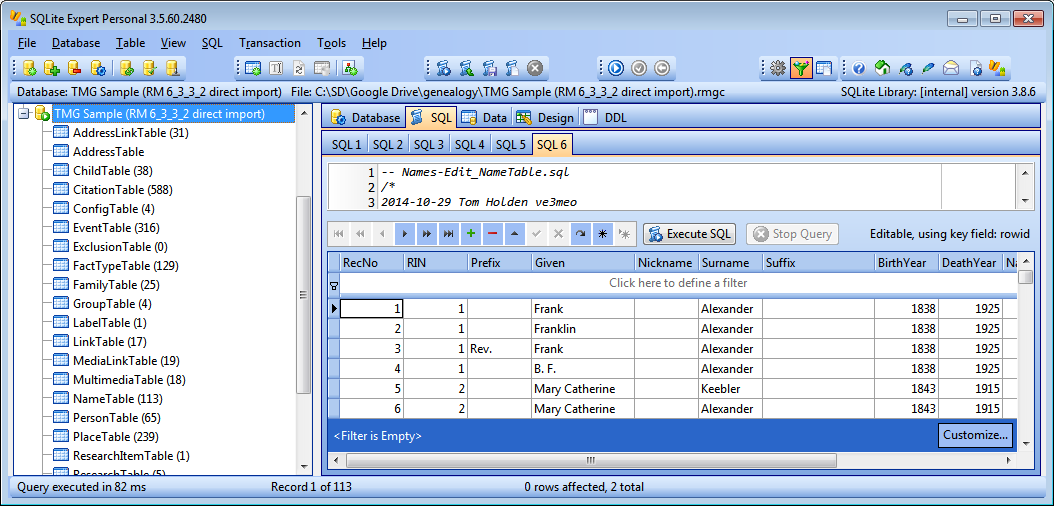
Task: Click the blue question mark Help icon
Action: pyautogui.click(x=859, y=68)
